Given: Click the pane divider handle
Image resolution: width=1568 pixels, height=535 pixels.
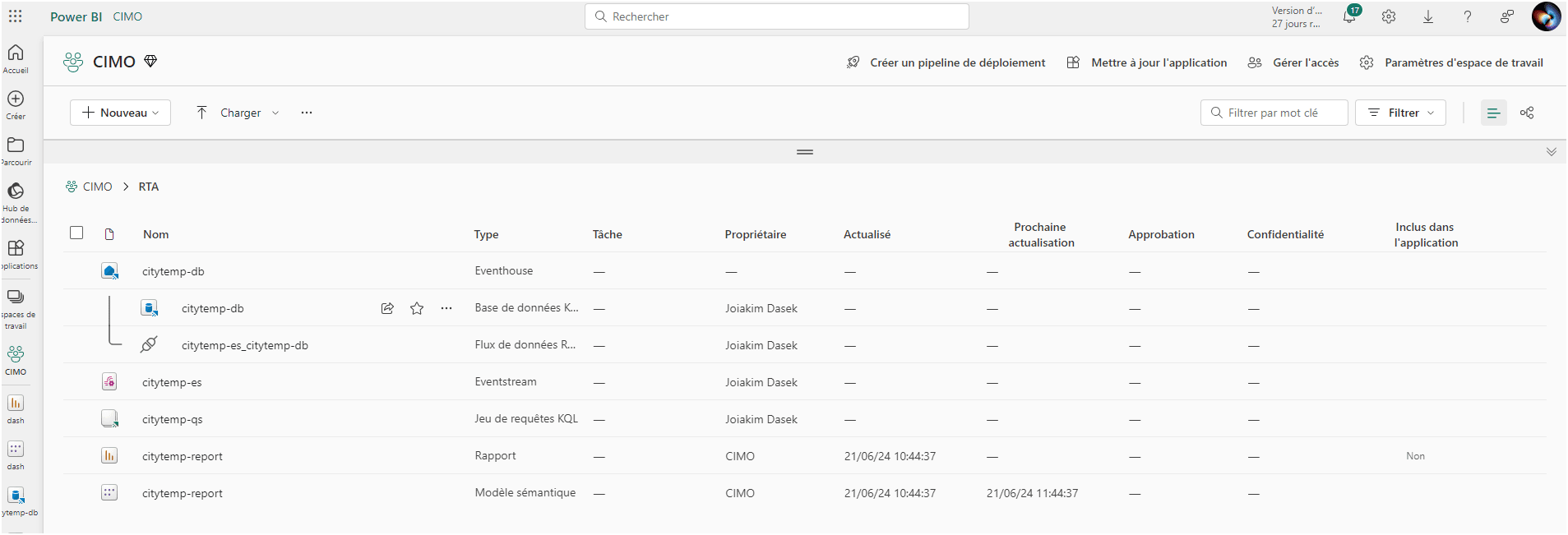Looking at the screenshot, I should [805, 152].
